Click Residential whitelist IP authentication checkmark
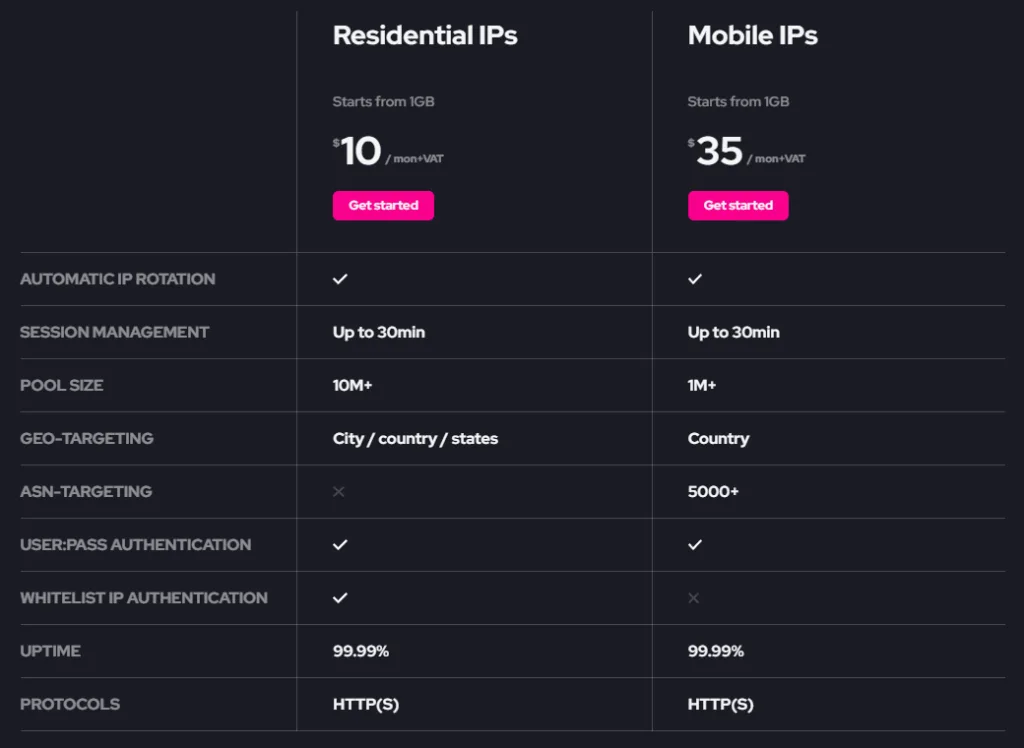This screenshot has width=1024, height=748. click(340, 598)
